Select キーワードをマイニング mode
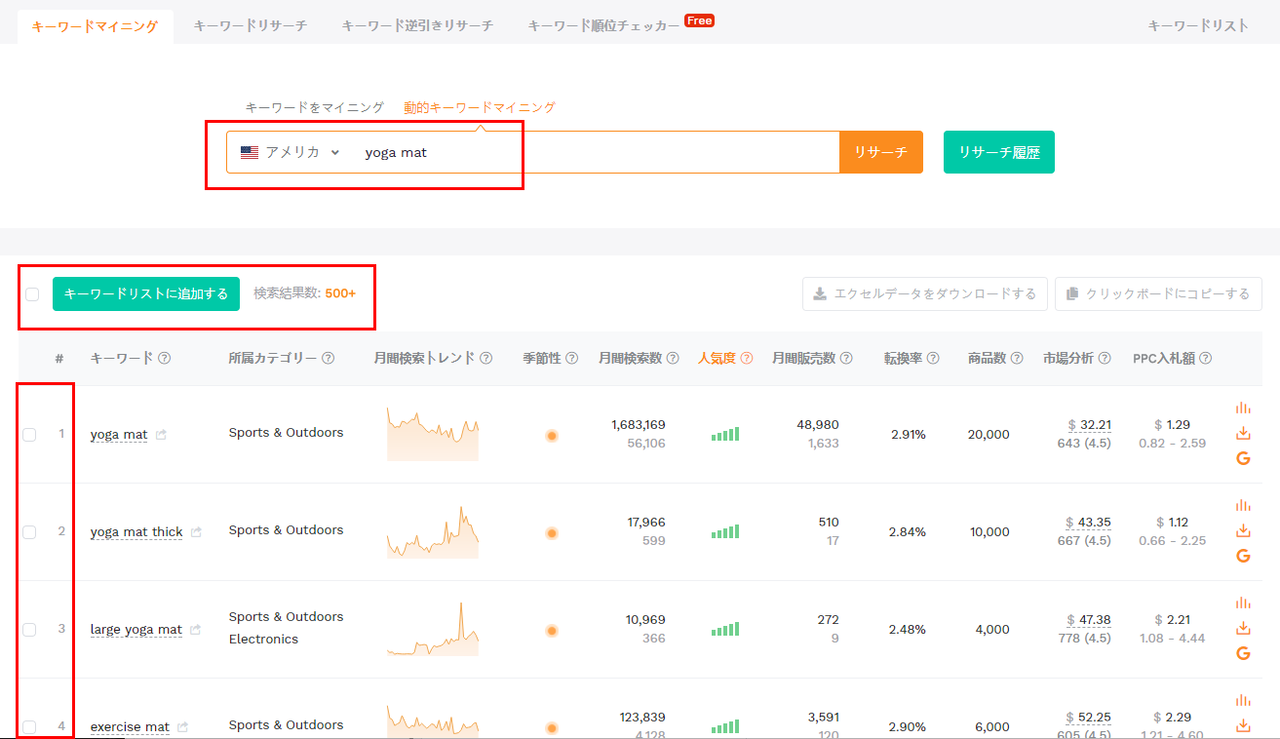 click(314, 107)
